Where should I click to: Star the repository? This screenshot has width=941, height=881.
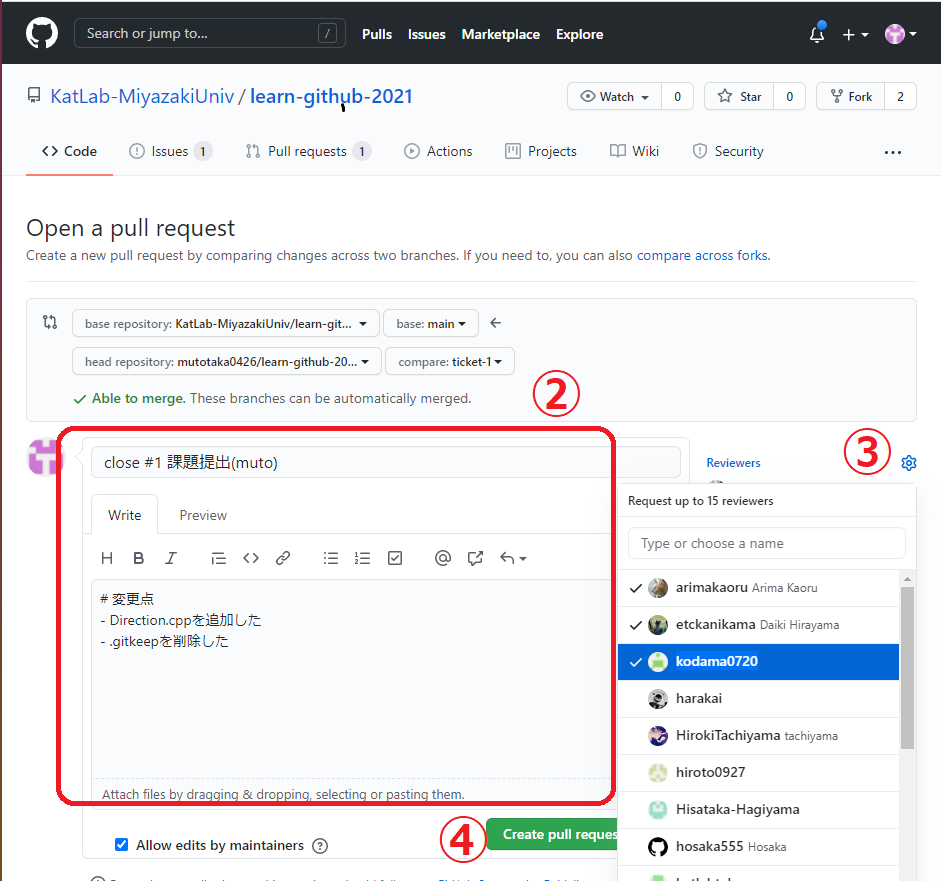point(739,96)
